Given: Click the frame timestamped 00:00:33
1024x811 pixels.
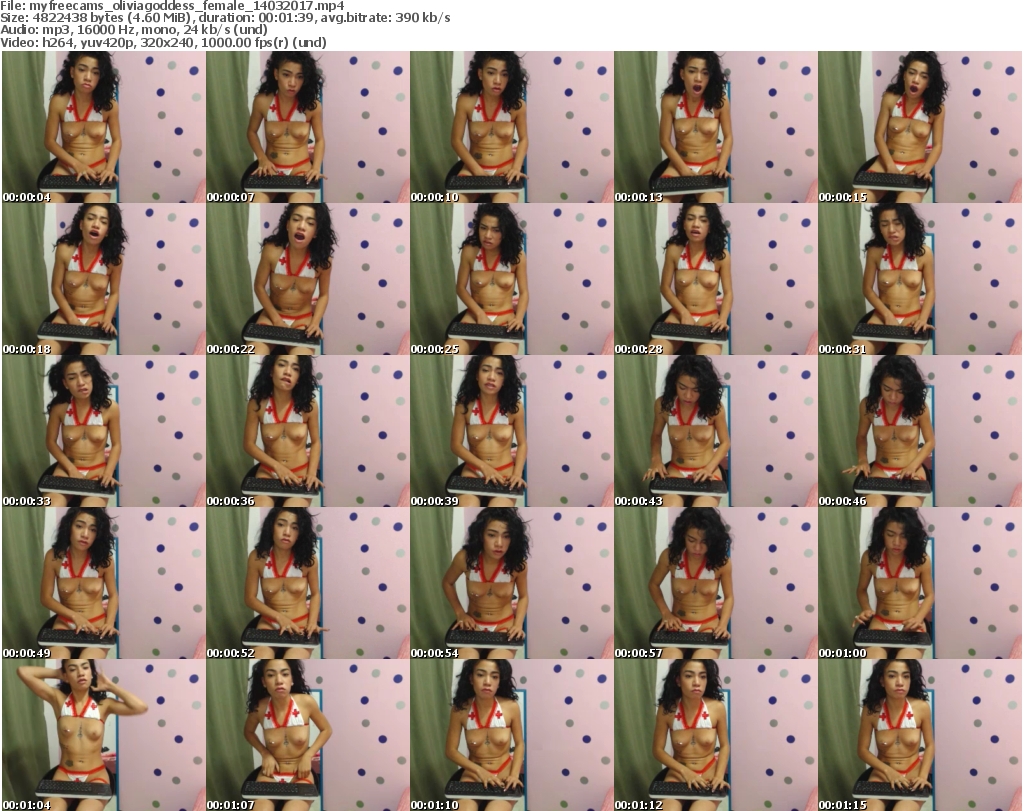Looking at the screenshot, I should click(104, 431).
